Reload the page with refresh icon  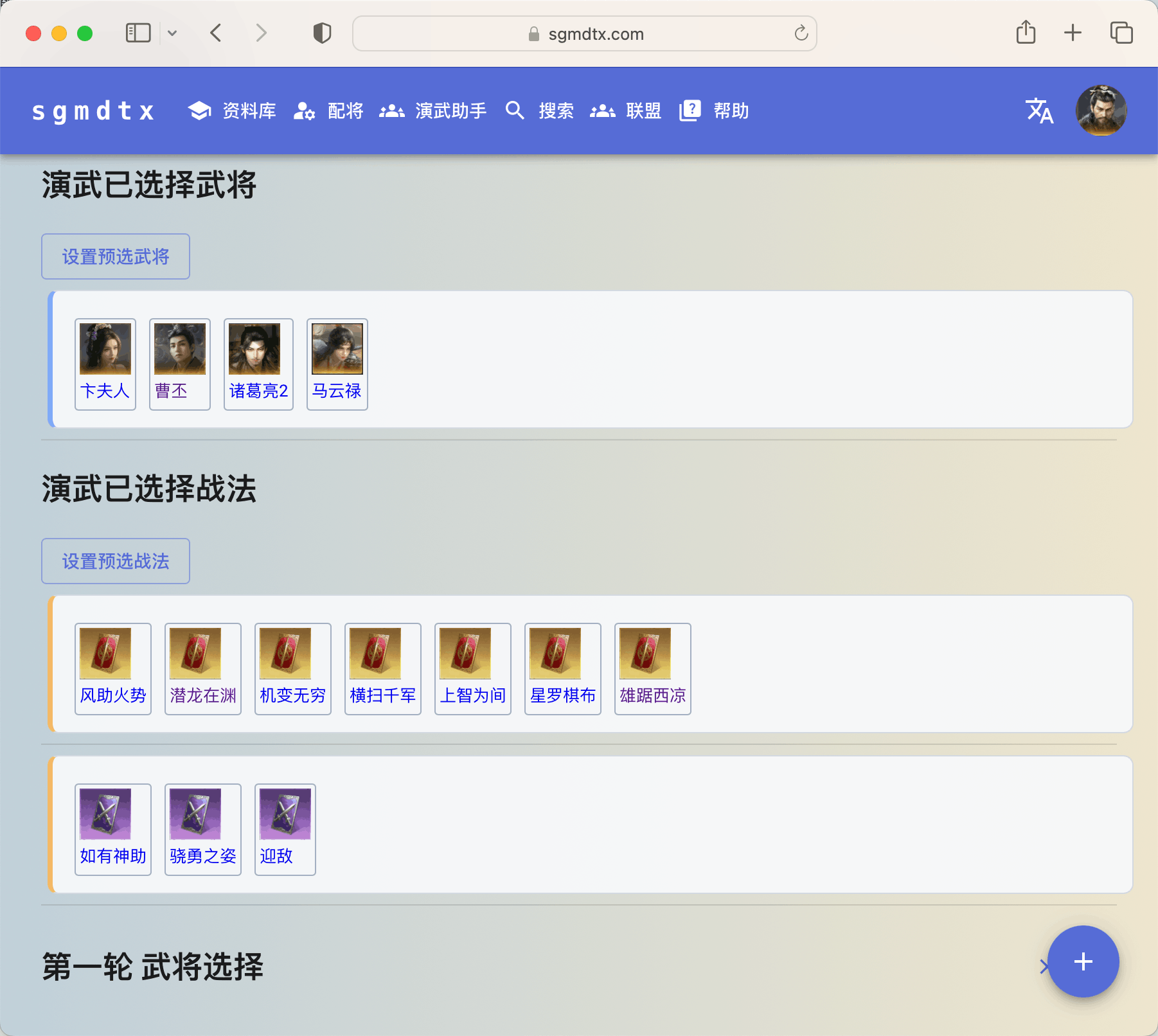[x=801, y=33]
